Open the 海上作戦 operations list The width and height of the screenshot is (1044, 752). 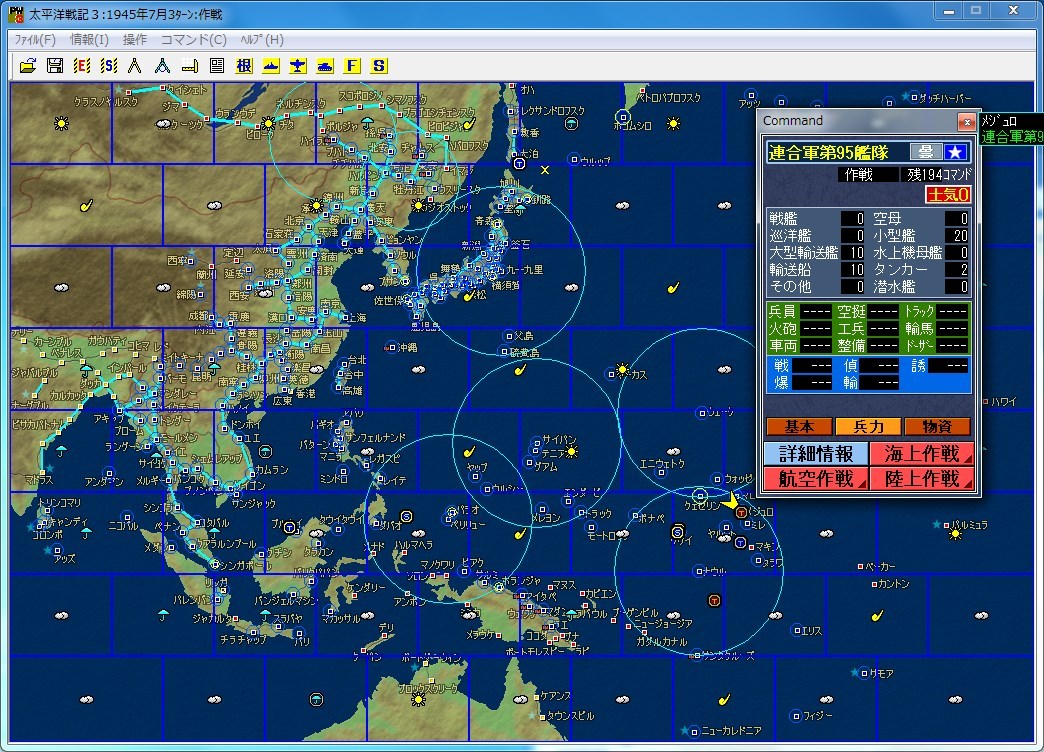[921, 454]
